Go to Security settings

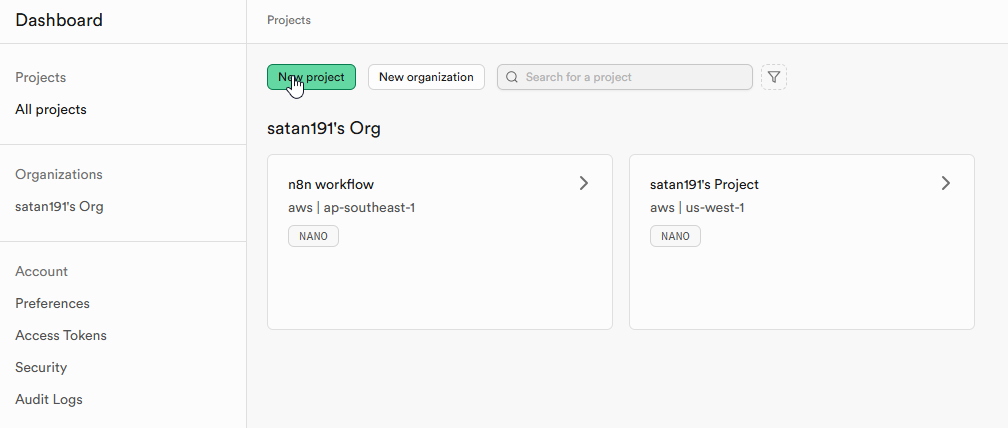tap(41, 368)
